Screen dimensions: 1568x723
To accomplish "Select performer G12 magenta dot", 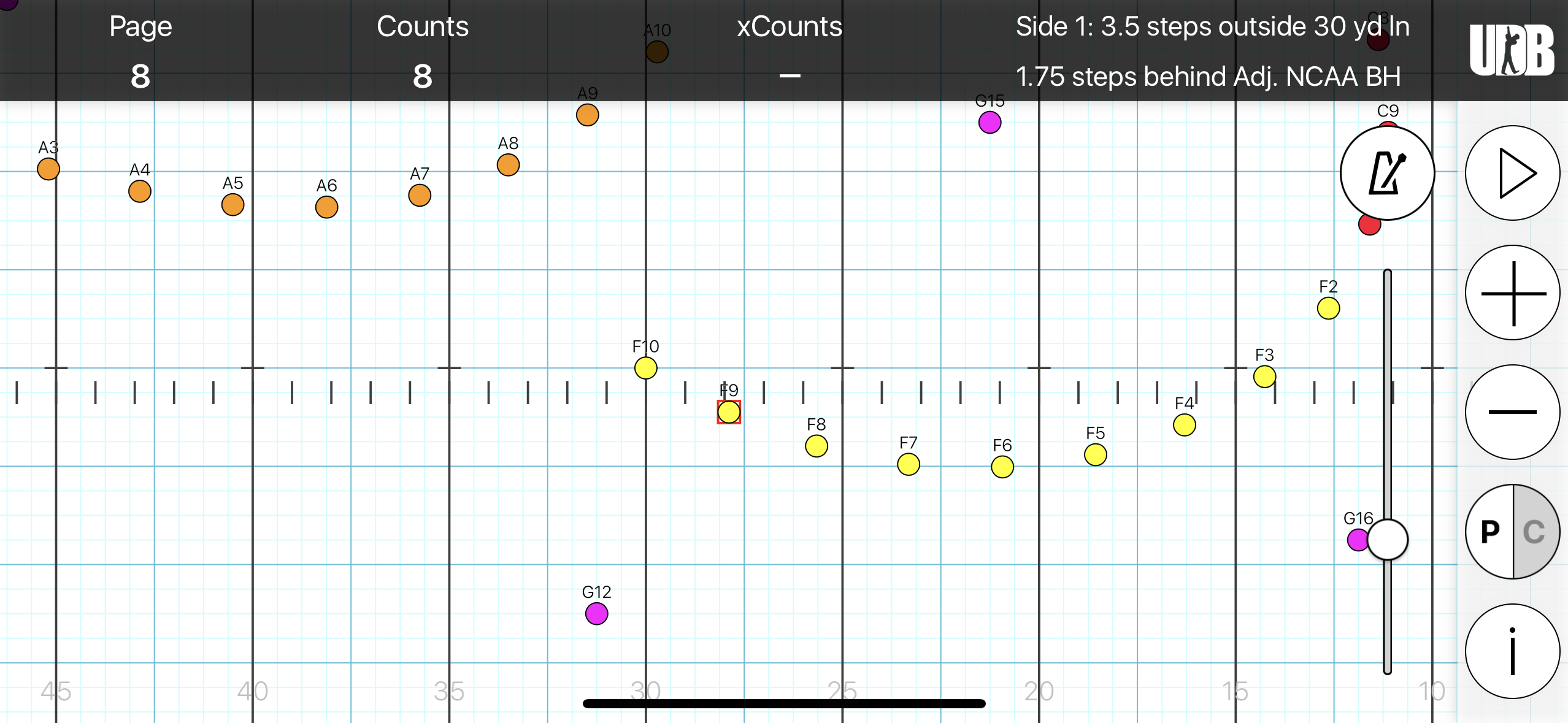I will pyautogui.click(x=597, y=613).
